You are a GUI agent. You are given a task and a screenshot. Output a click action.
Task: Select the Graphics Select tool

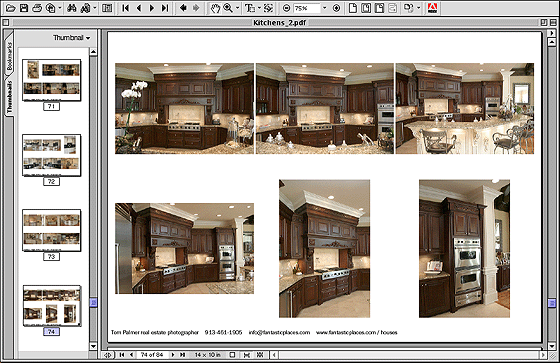point(268,8)
